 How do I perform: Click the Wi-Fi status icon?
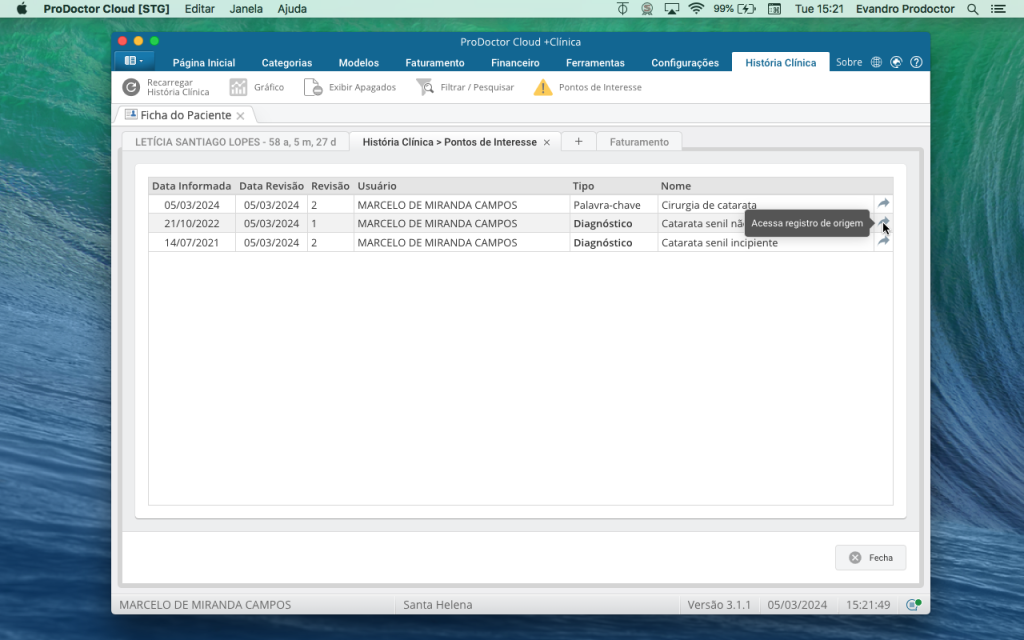(x=696, y=9)
